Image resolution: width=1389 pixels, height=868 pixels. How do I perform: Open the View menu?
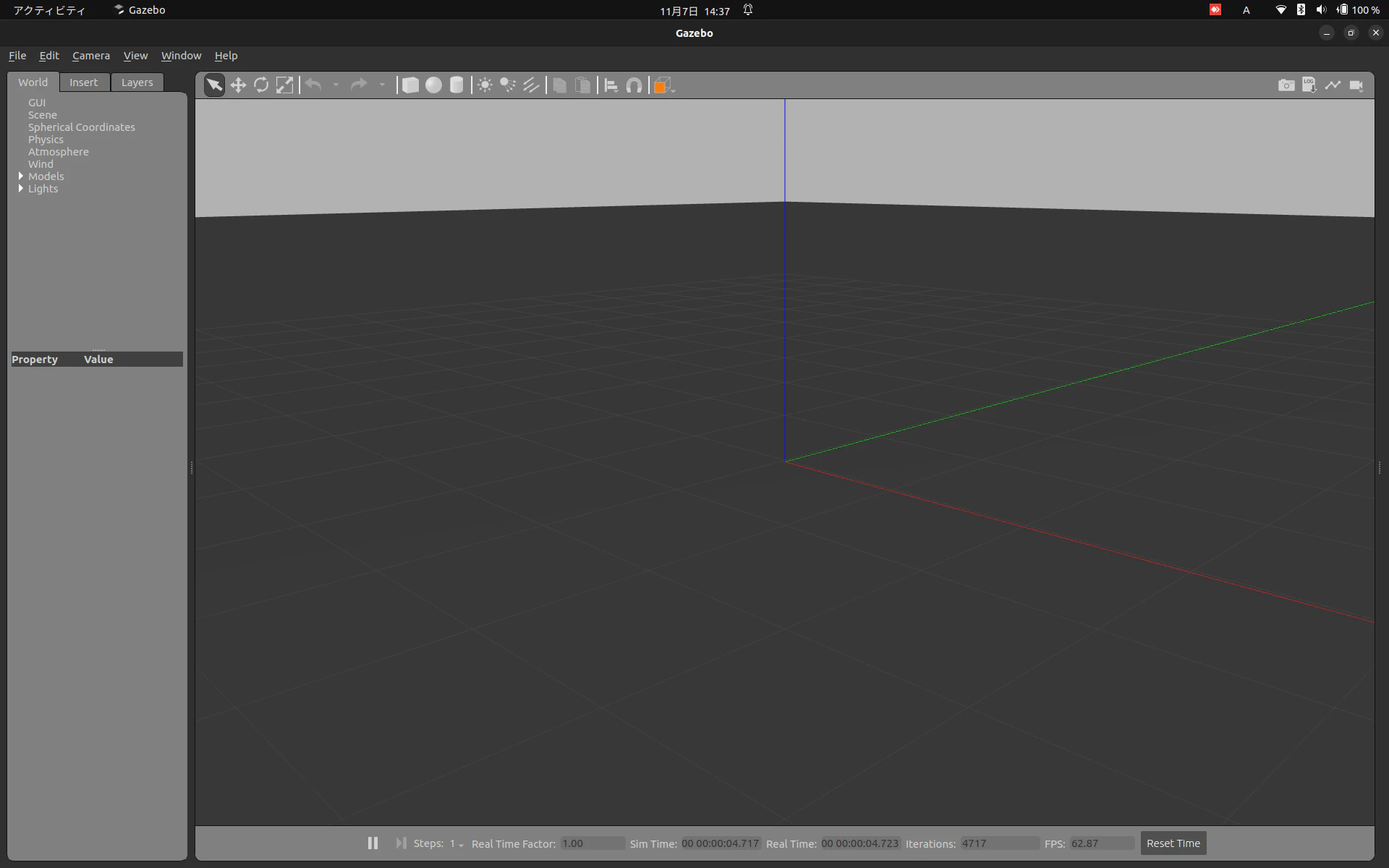[x=135, y=56]
